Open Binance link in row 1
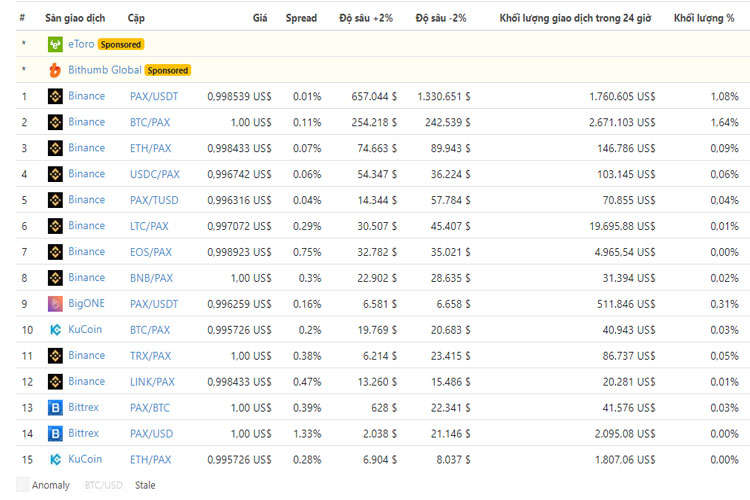750x500 pixels. 86,96
